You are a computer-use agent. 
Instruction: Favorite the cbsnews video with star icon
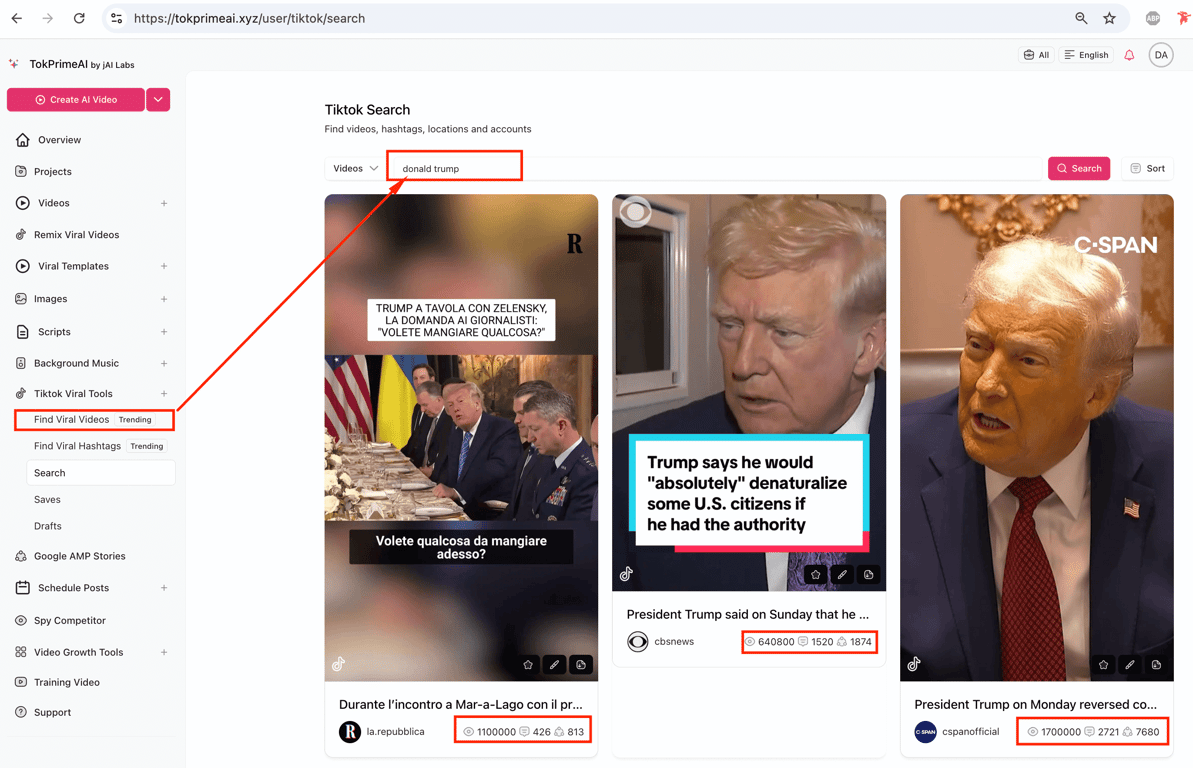tap(816, 575)
